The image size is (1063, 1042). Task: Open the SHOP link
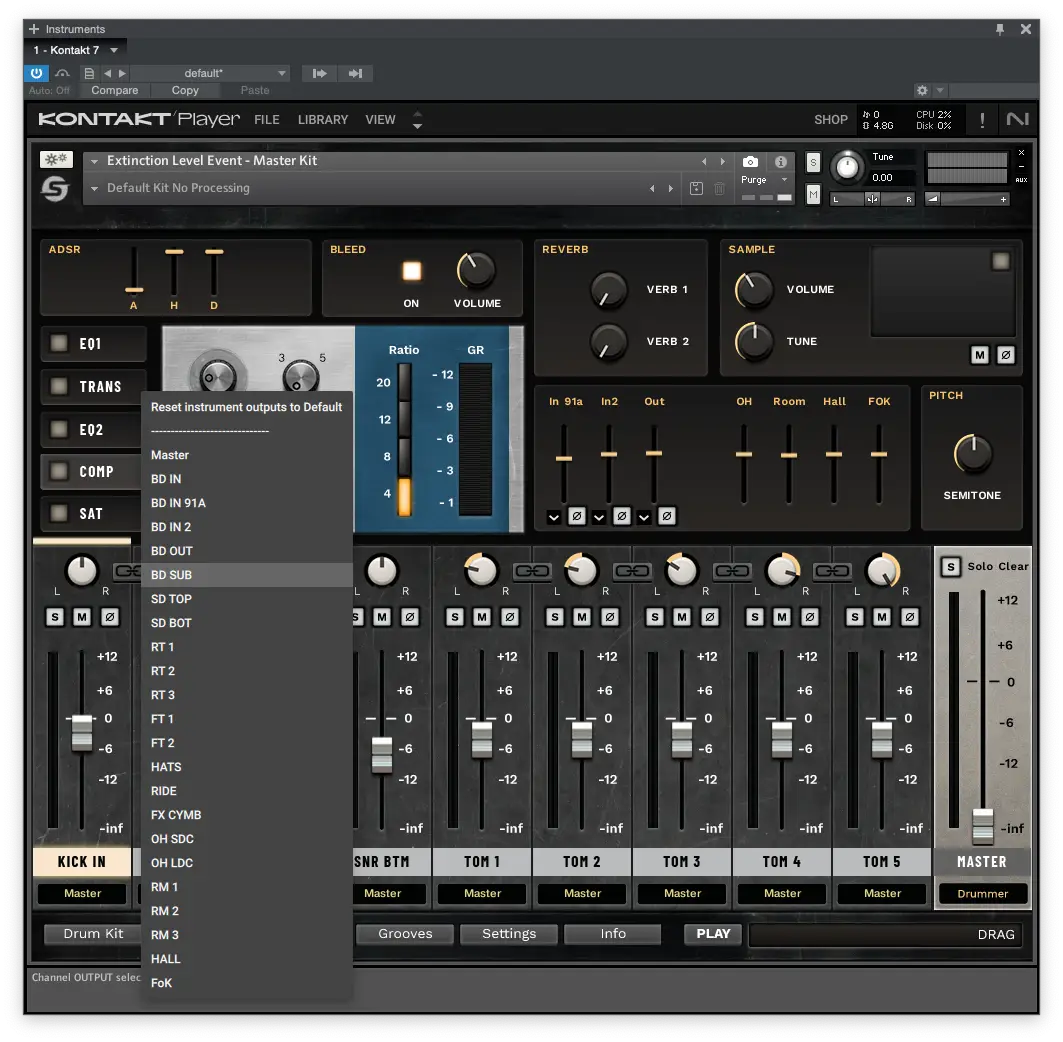click(830, 120)
